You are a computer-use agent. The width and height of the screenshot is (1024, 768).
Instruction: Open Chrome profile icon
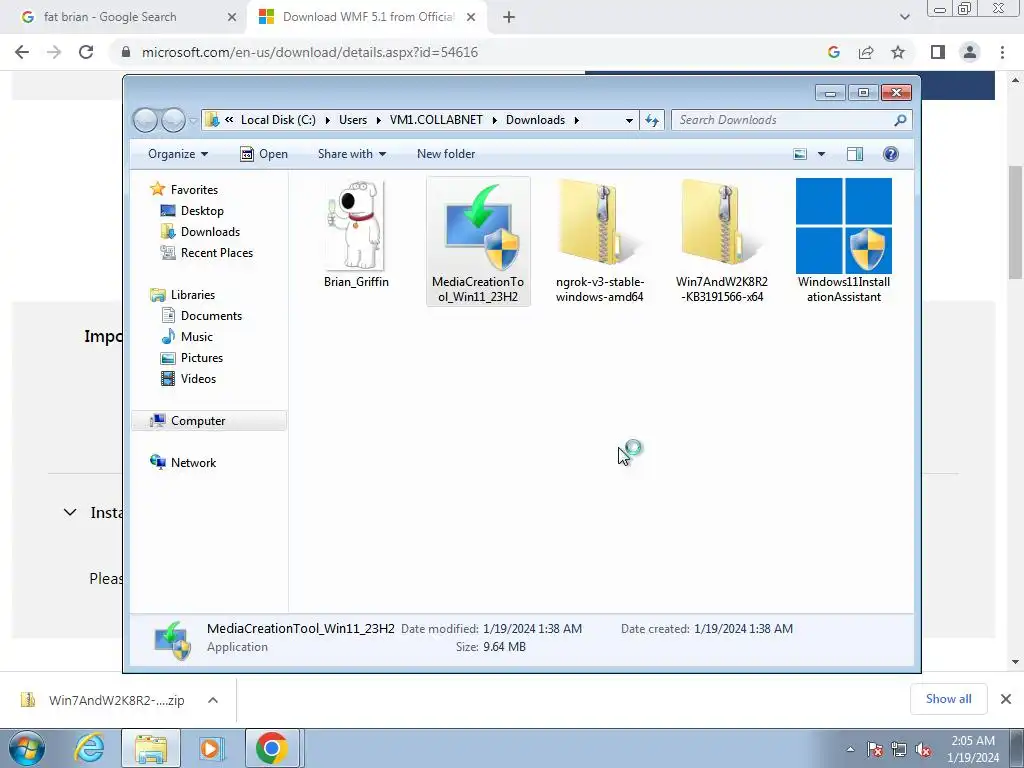point(970,52)
